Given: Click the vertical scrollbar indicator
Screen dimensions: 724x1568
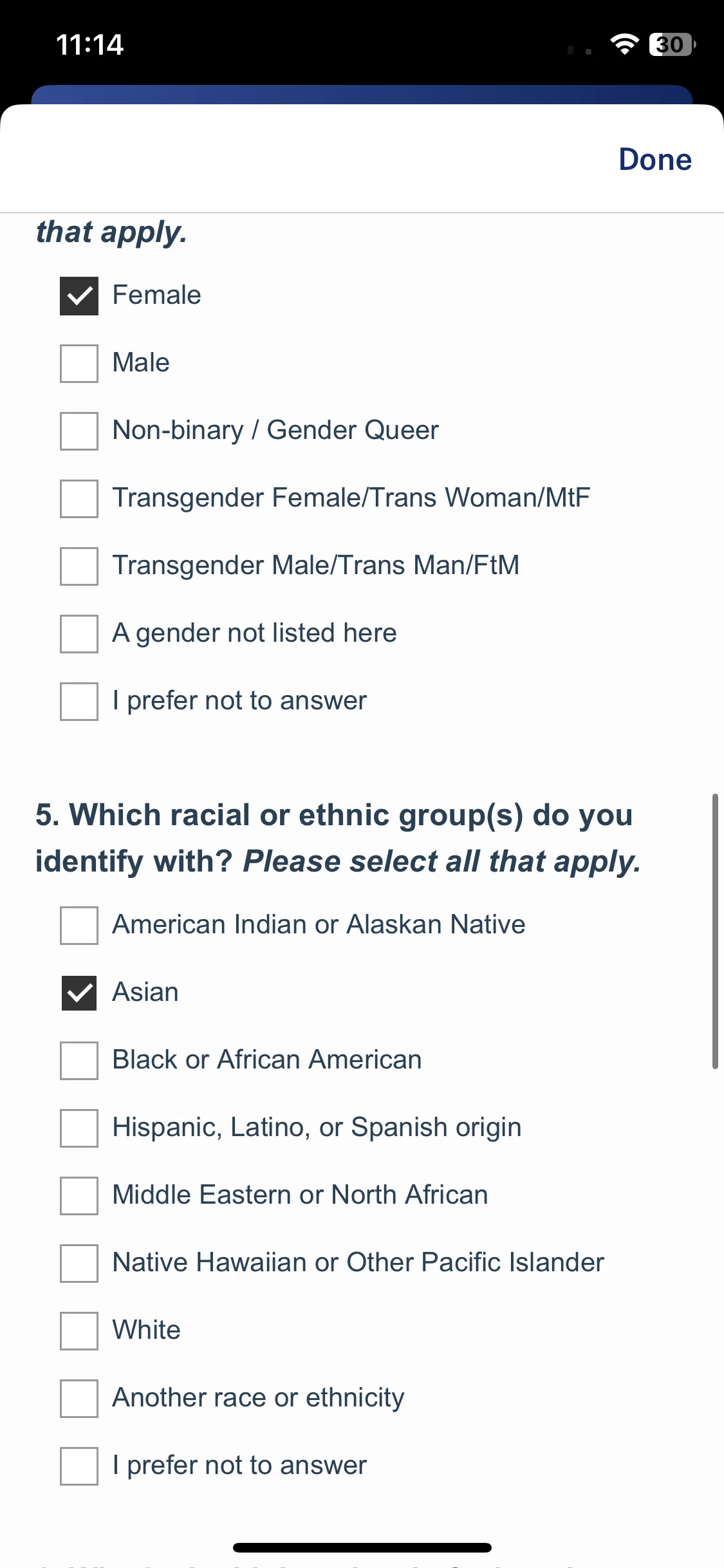Looking at the screenshot, I should 714,931.
